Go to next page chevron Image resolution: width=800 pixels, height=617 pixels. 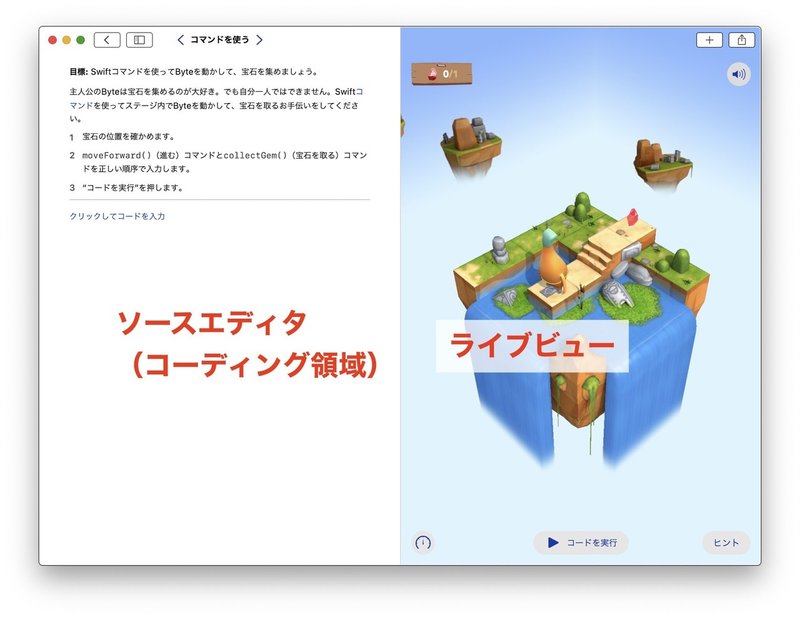click(x=260, y=40)
